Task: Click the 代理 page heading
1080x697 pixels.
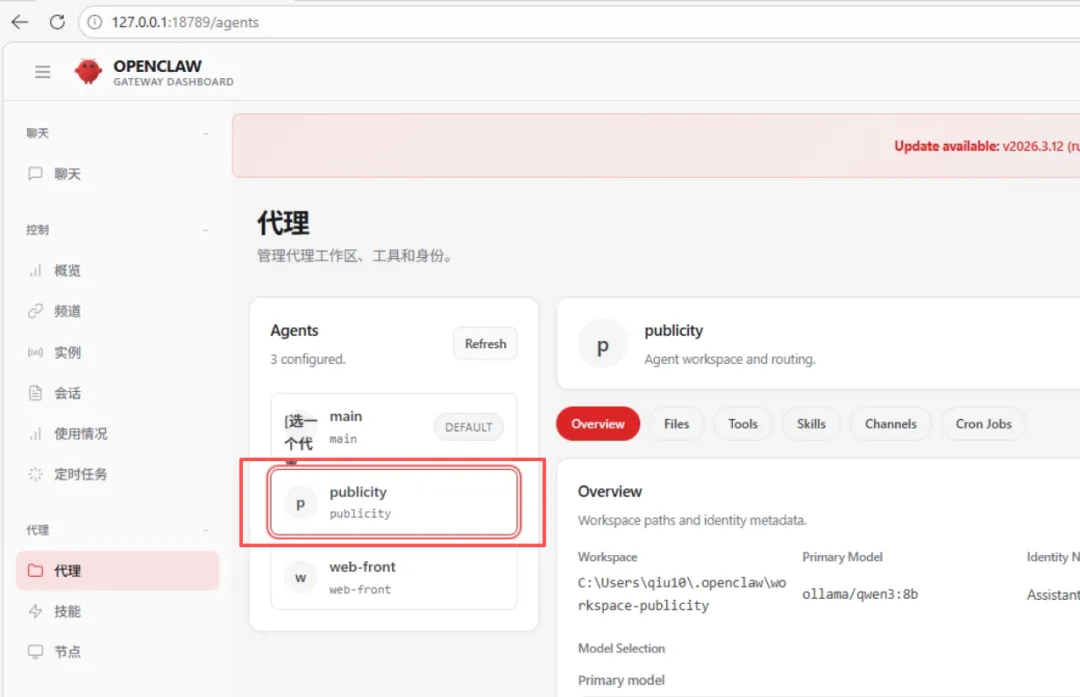Action: [x=283, y=223]
